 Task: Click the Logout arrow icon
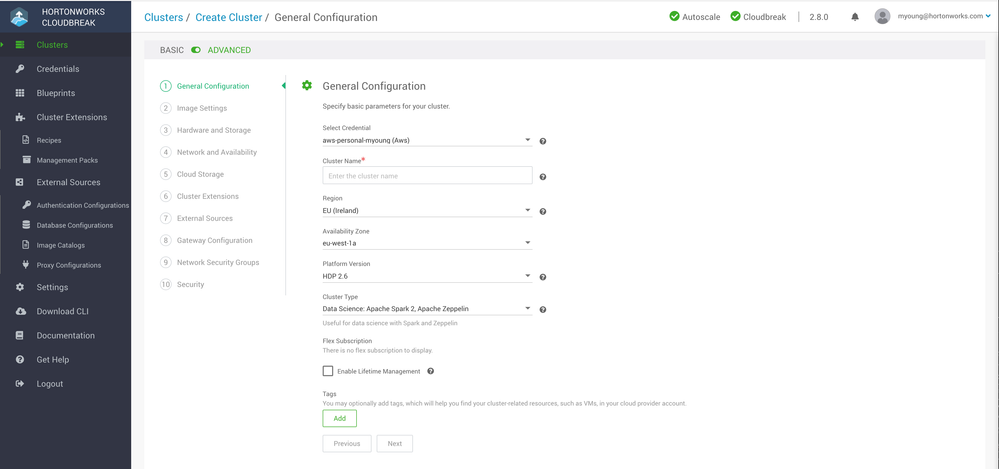(x=20, y=384)
